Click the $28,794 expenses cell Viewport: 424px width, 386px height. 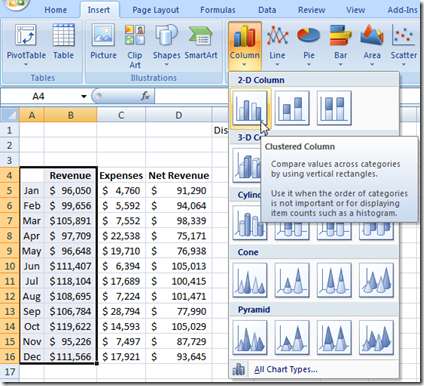pyautogui.click(x=121, y=311)
